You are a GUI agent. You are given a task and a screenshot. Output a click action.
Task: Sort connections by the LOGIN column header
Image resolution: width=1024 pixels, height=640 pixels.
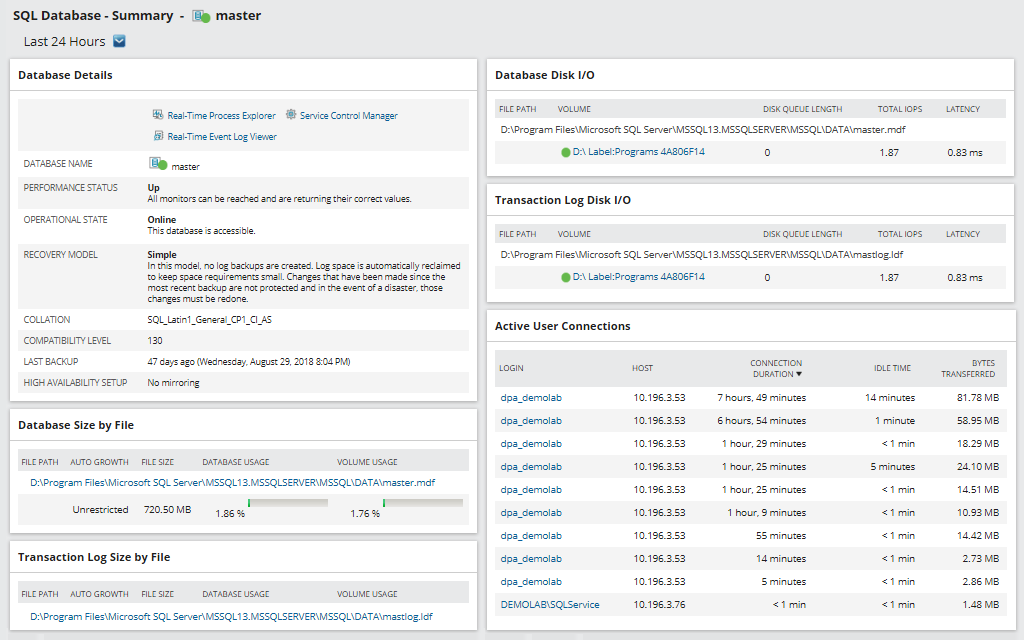click(x=512, y=368)
